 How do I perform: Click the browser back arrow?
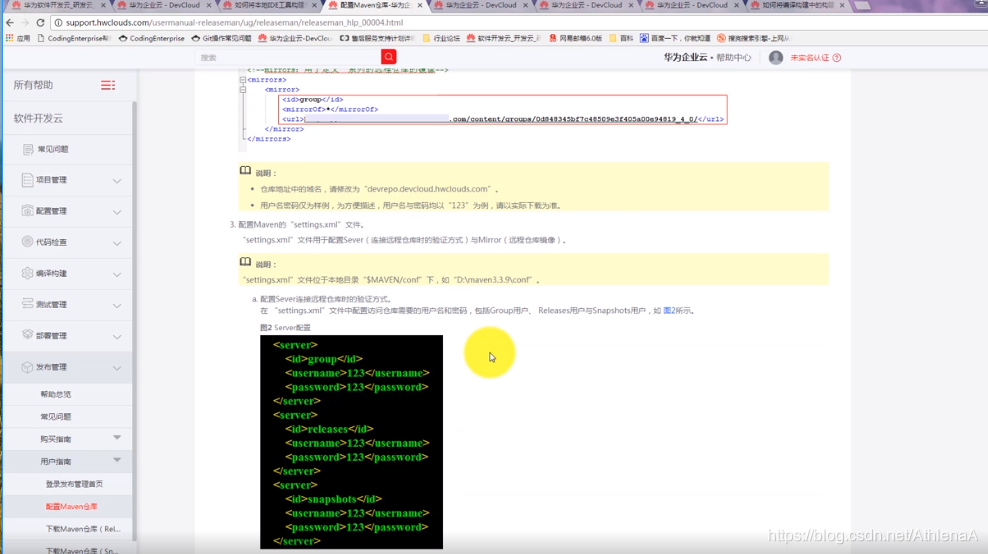pyautogui.click(x=10, y=23)
